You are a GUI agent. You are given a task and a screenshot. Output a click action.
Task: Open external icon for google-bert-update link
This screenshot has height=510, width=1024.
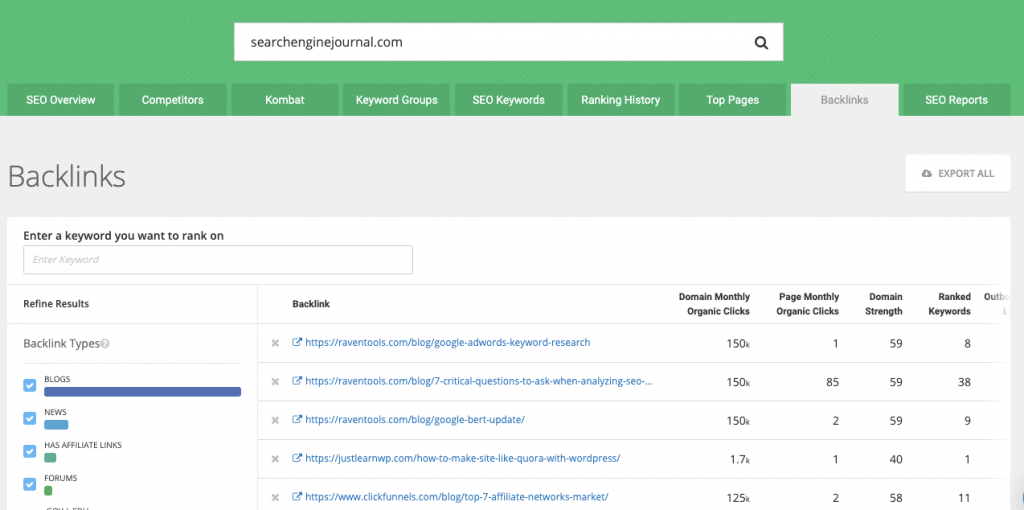(297, 419)
